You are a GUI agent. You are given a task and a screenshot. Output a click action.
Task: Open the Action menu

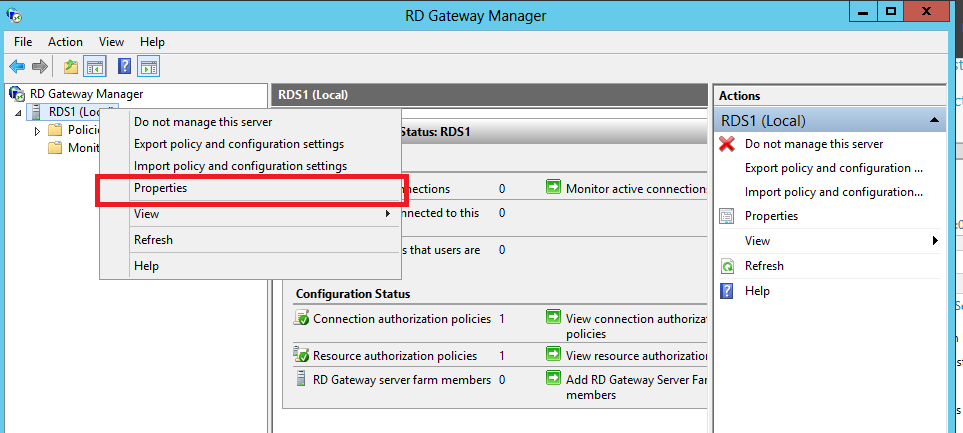pyautogui.click(x=65, y=42)
